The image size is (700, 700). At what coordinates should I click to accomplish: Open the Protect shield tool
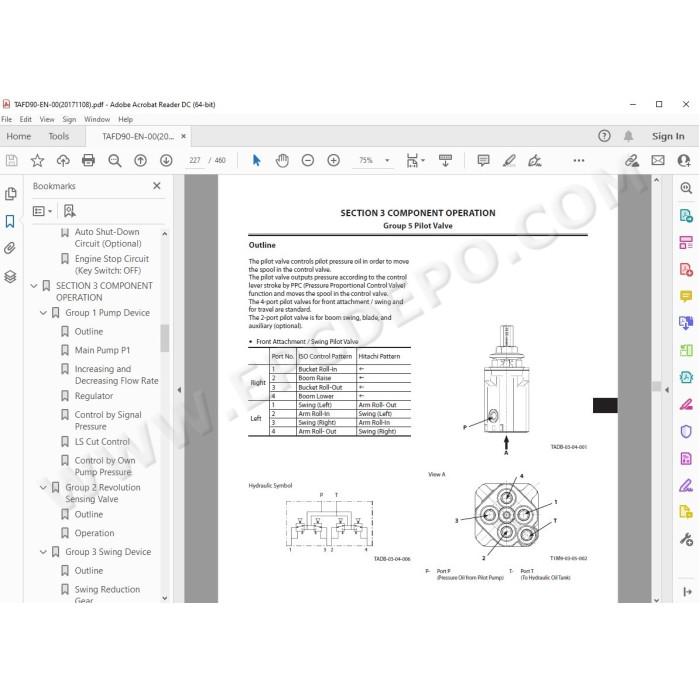coord(686,431)
